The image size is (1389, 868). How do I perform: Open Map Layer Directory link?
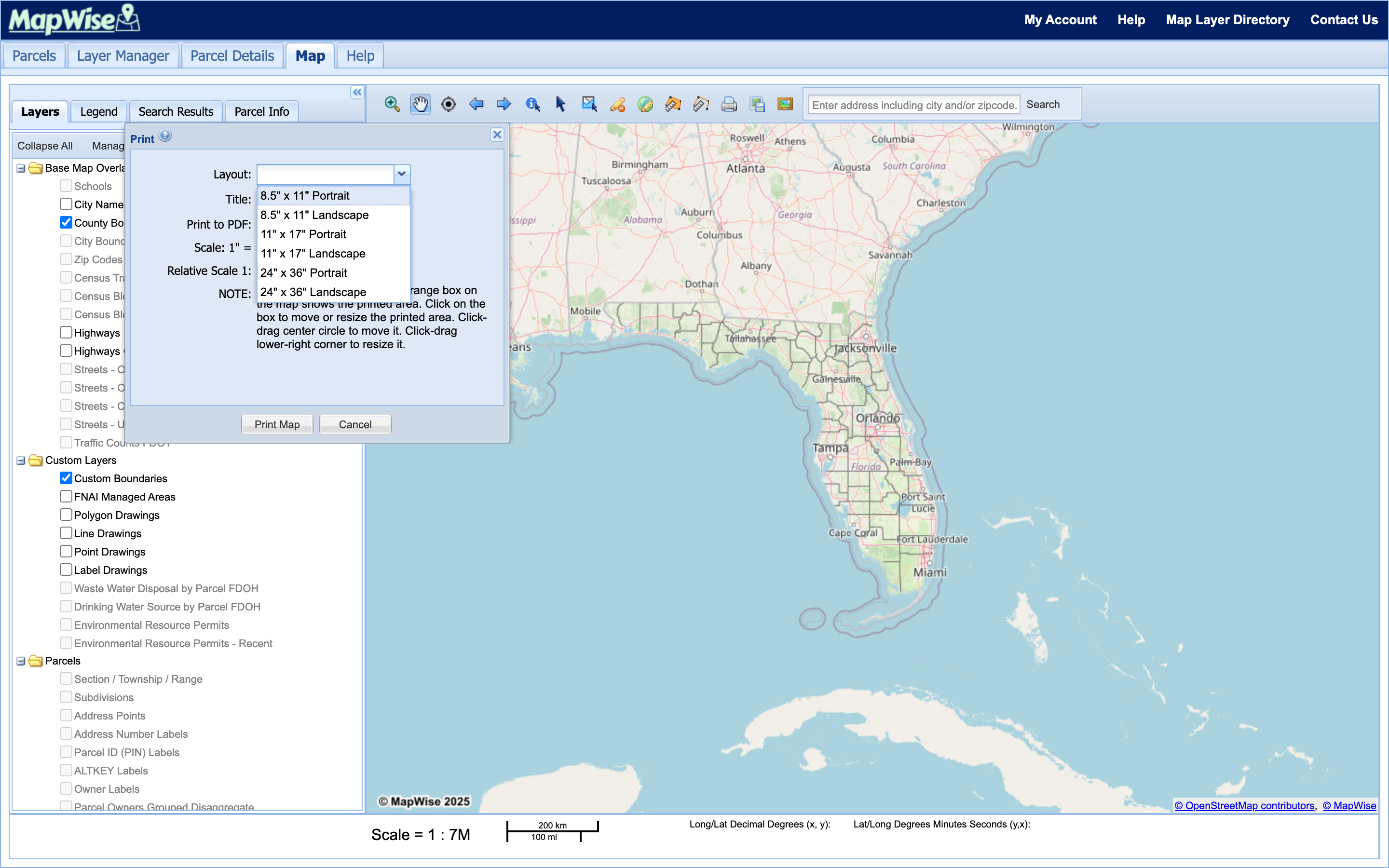tap(1227, 19)
